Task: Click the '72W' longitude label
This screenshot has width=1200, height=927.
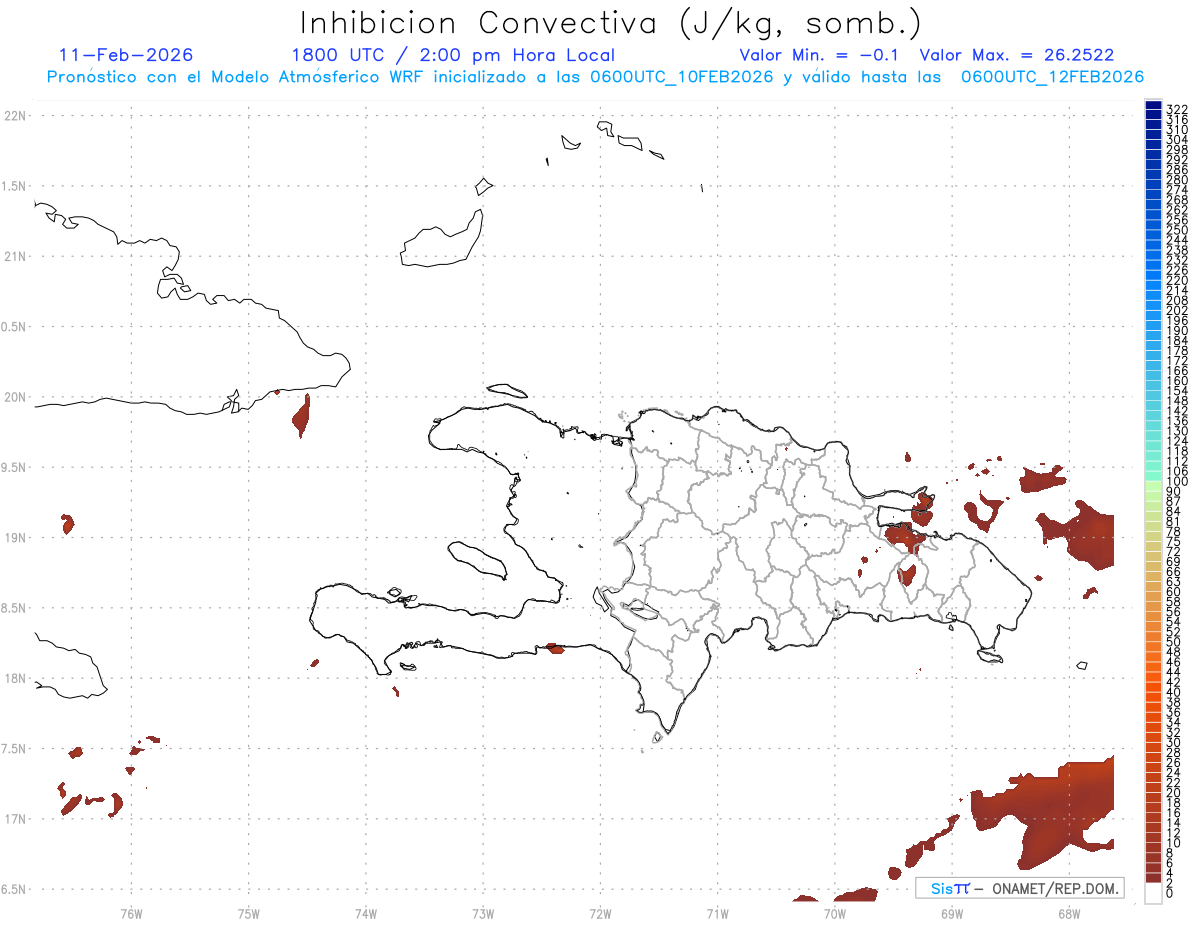Action: [x=600, y=913]
